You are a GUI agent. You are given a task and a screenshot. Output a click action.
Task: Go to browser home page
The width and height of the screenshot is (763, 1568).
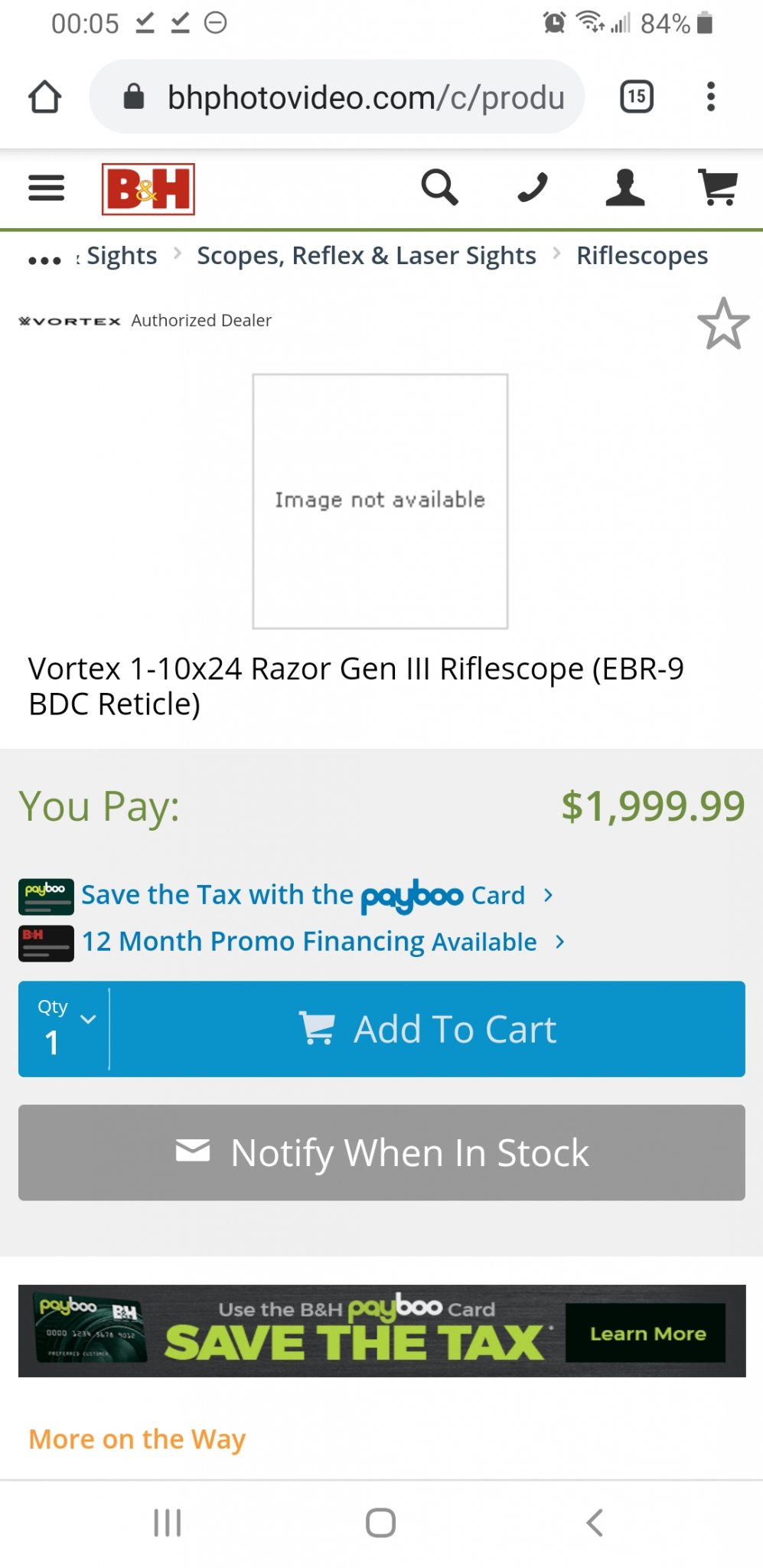[x=44, y=97]
